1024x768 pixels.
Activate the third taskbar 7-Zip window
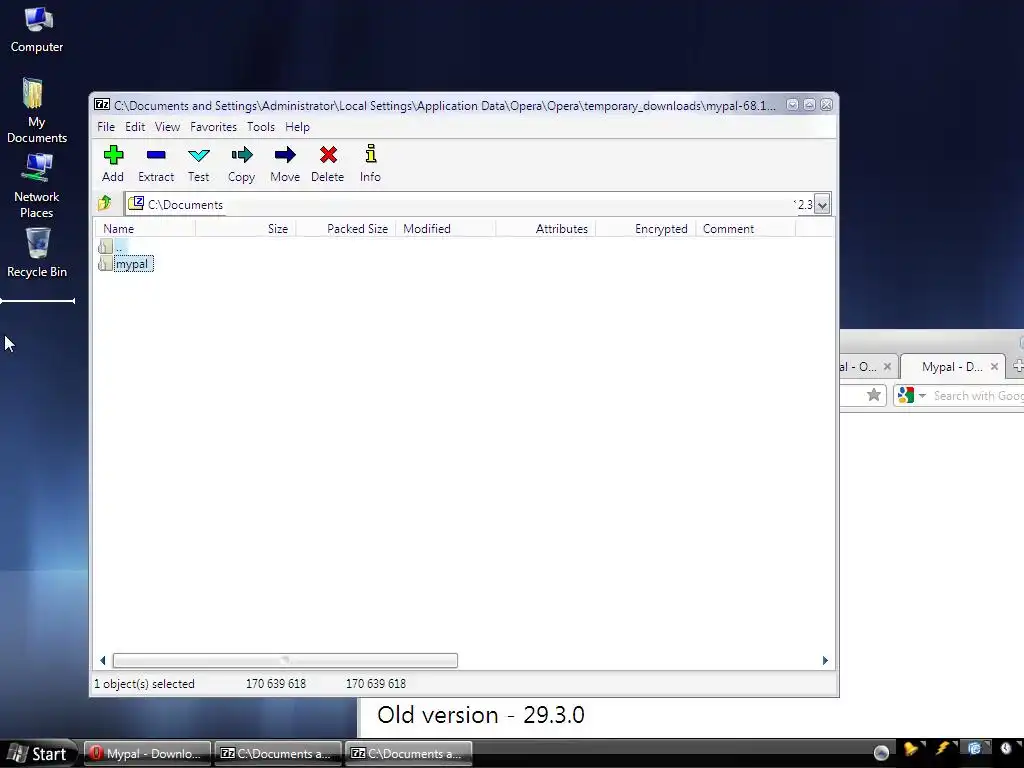pyautogui.click(x=408, y=754)
